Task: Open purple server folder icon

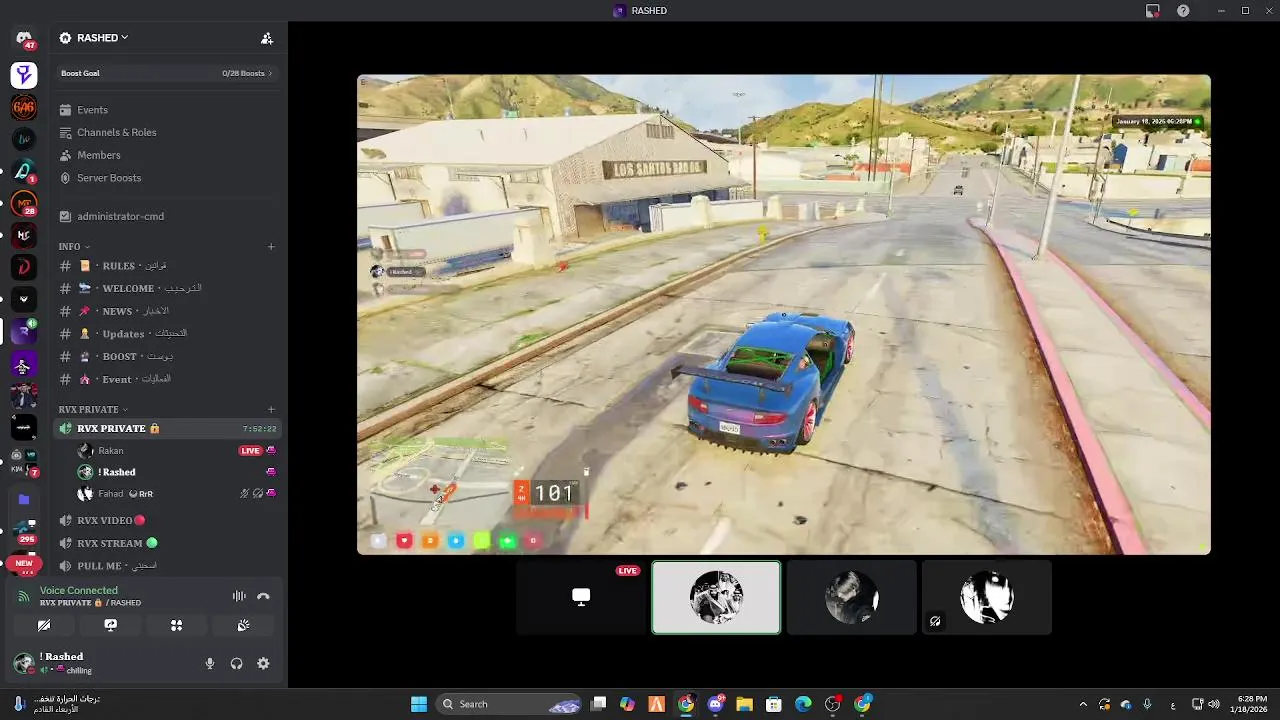Action: tap(24, 499)
